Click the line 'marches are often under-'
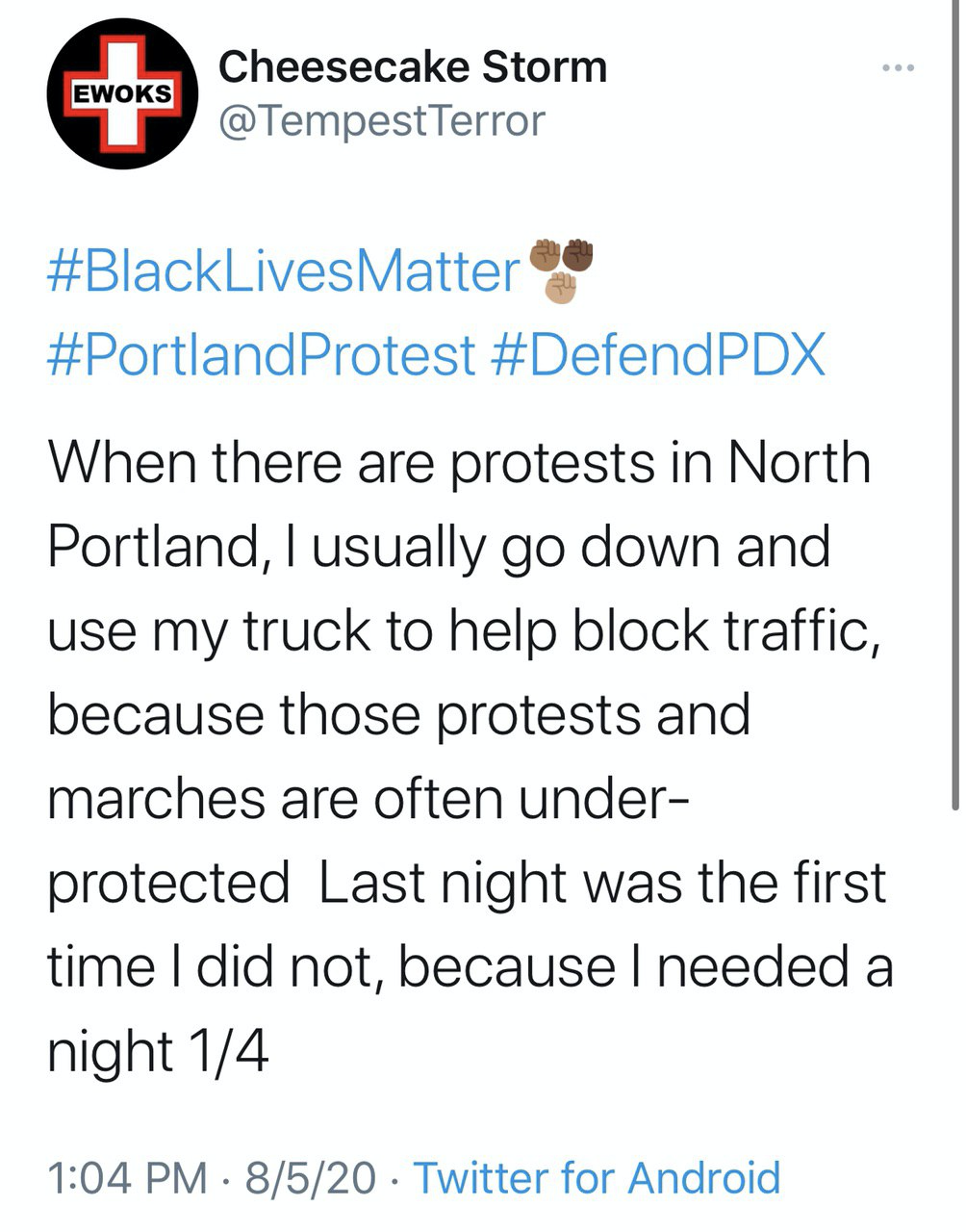The height and width of the screenshot is (1232, 966). (366, 799)
